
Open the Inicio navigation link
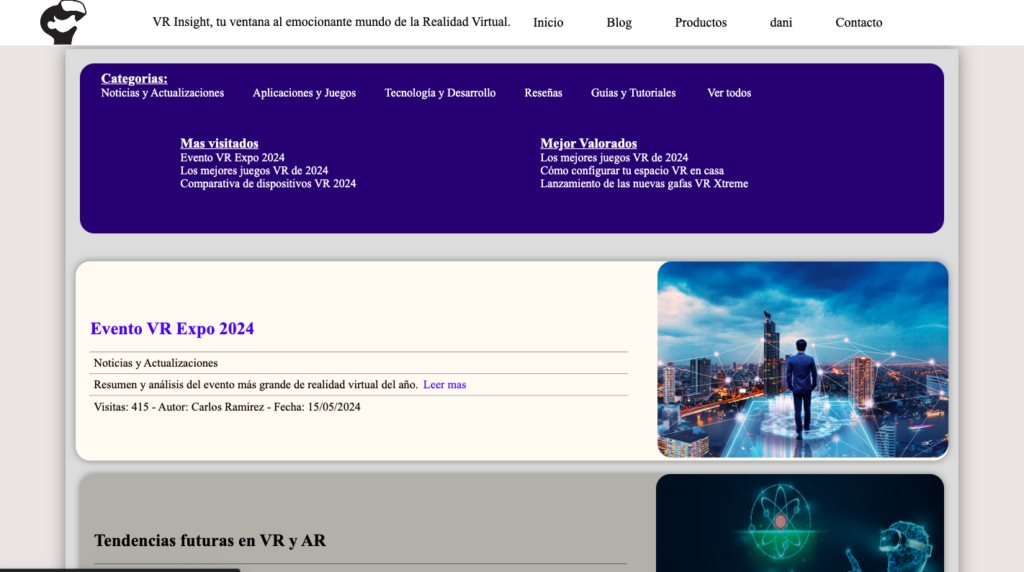[548, 22]
